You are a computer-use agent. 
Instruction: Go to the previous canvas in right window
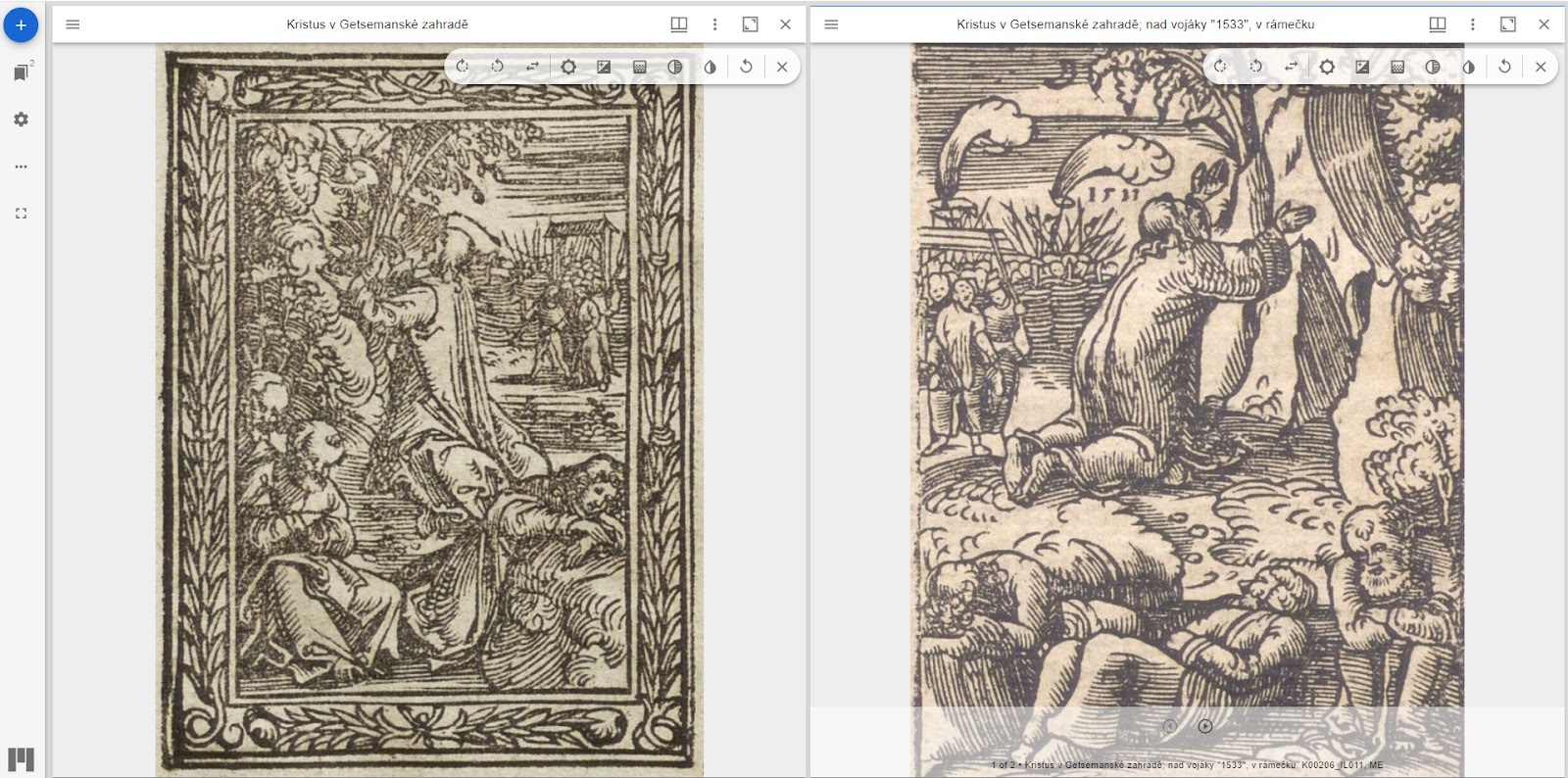(1170, 726)
